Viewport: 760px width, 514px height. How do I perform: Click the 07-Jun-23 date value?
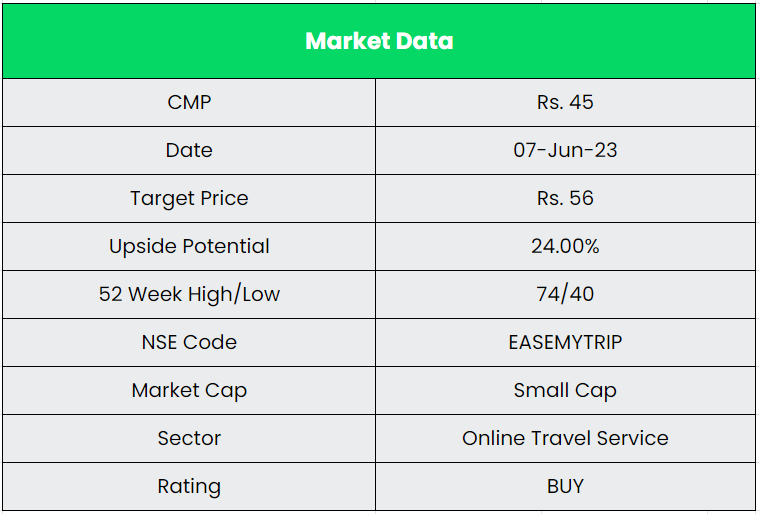coord(565,150)
